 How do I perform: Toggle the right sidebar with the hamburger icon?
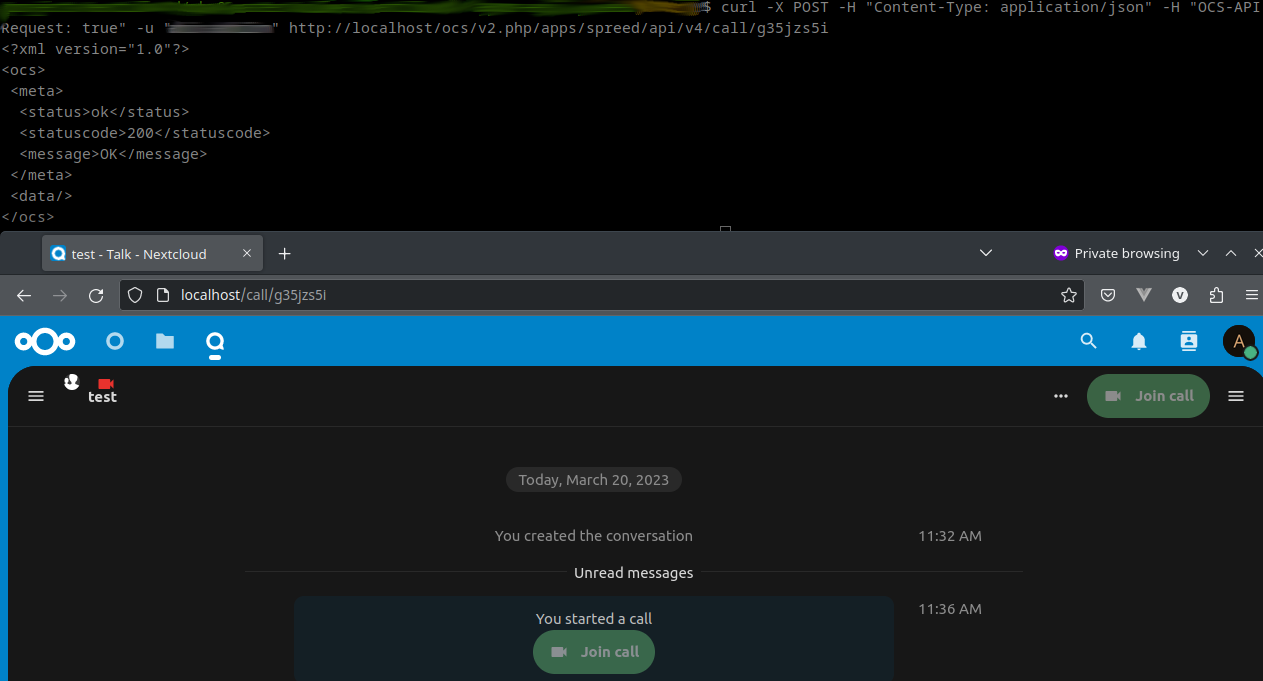click(x=1235, y=396)
